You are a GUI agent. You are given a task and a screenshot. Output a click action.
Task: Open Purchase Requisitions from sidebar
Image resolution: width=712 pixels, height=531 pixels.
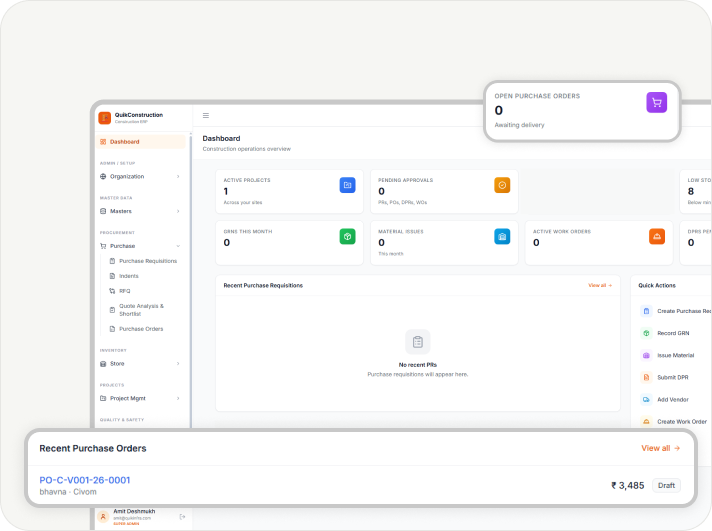pyautogui.click(x=147, y=261)
